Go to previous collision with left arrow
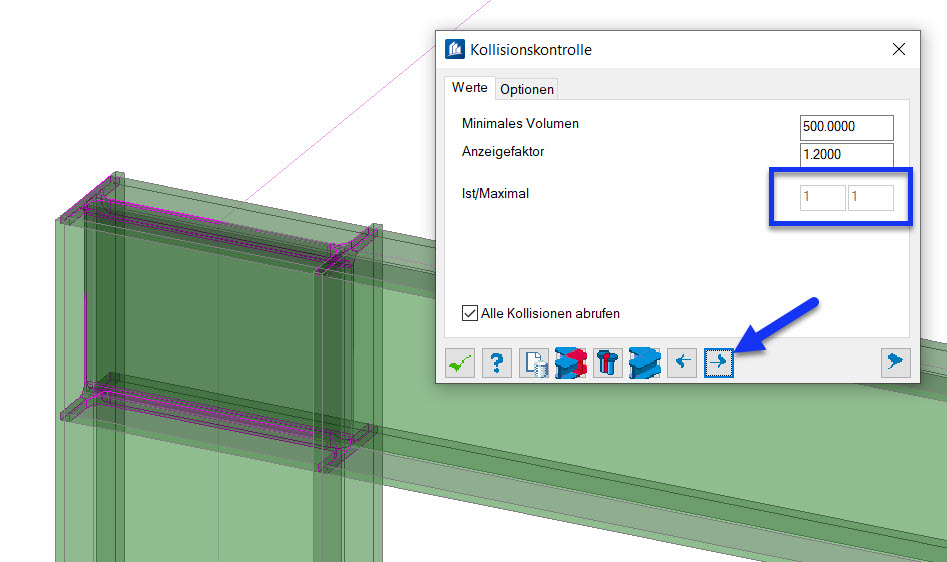 click(682, 363)
